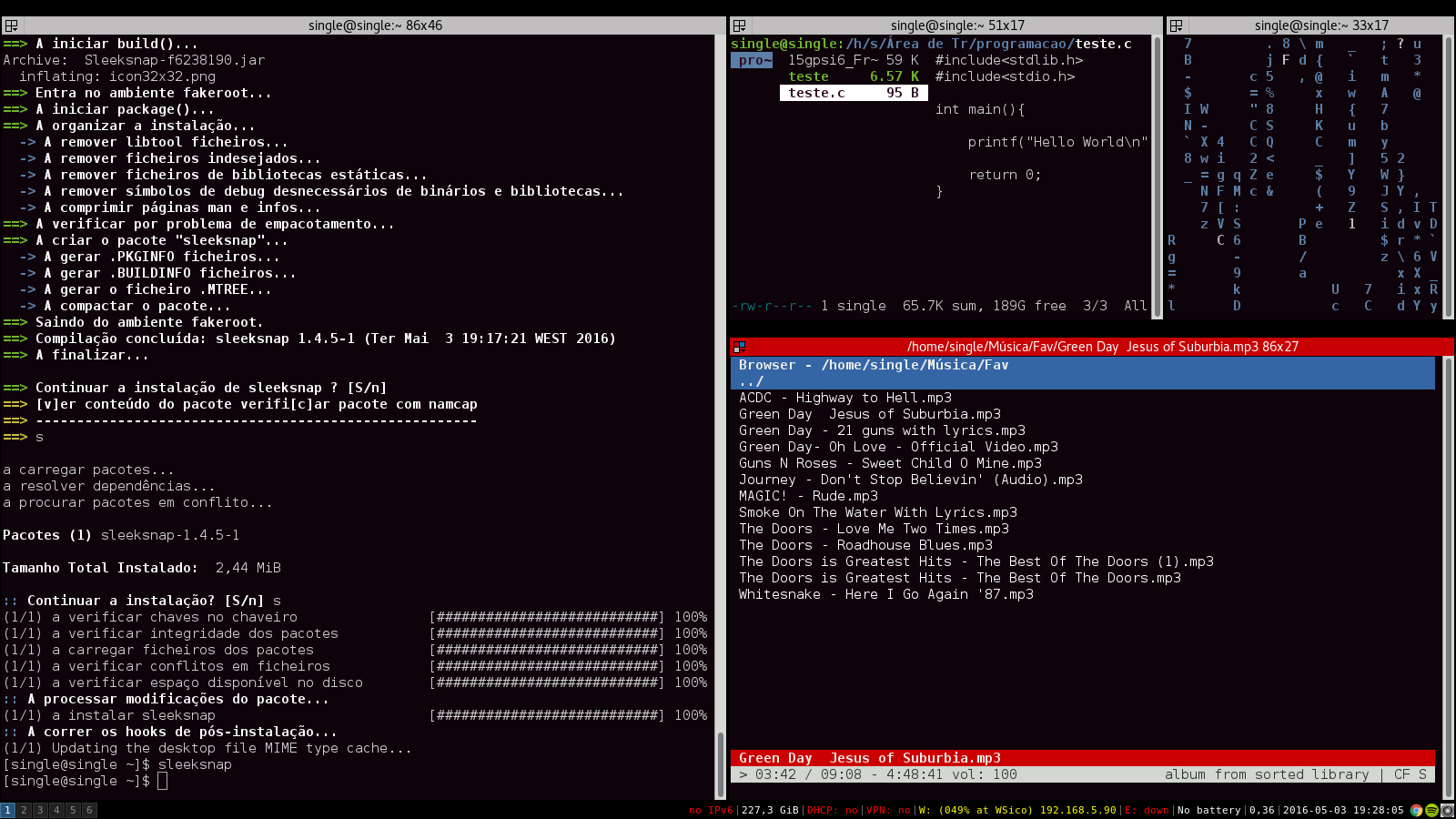Click 'album from sorted library' status text
The image size is (1456, 819).
(1267, 774)
